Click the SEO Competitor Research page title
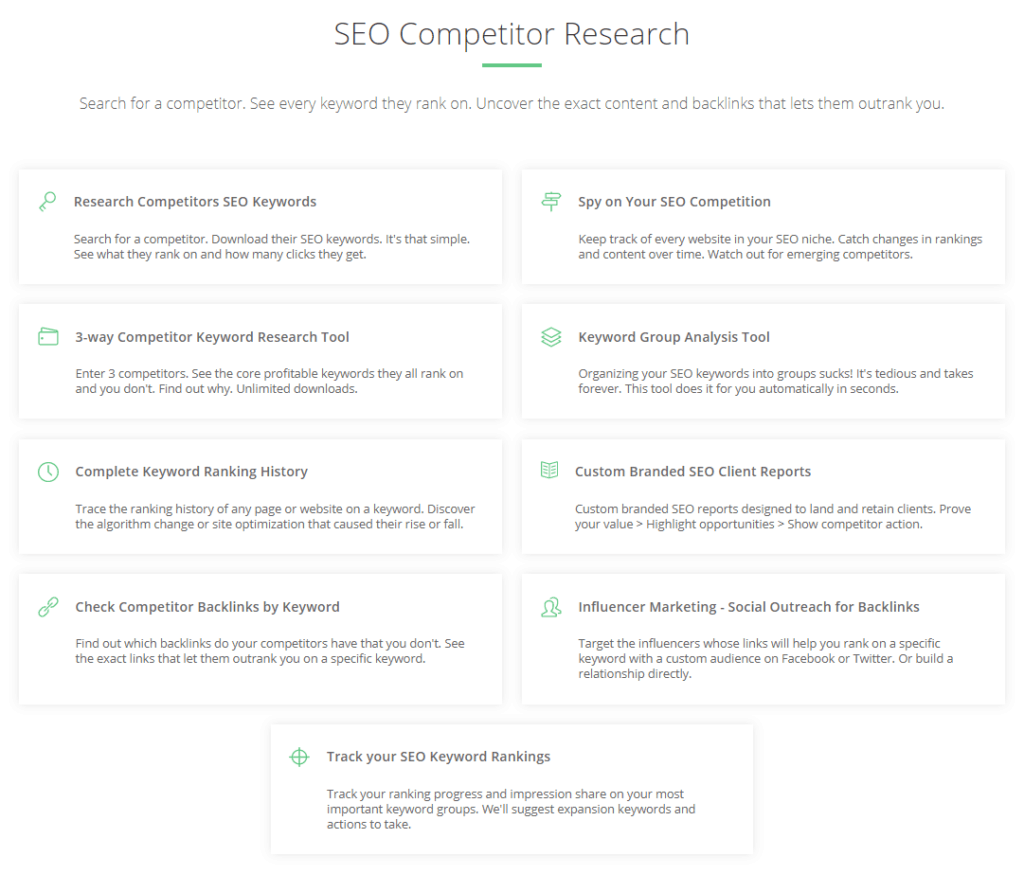 coord(512,34)
